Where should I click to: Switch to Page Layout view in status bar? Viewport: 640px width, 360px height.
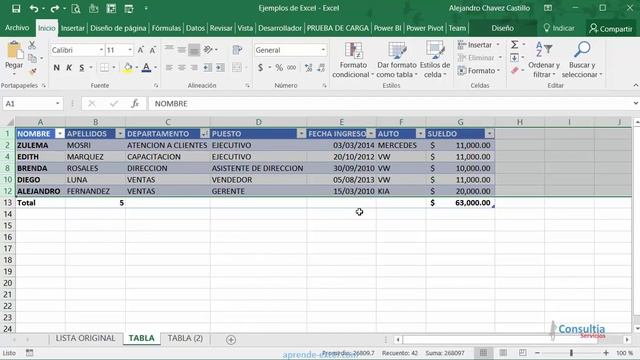coord(503,353)
